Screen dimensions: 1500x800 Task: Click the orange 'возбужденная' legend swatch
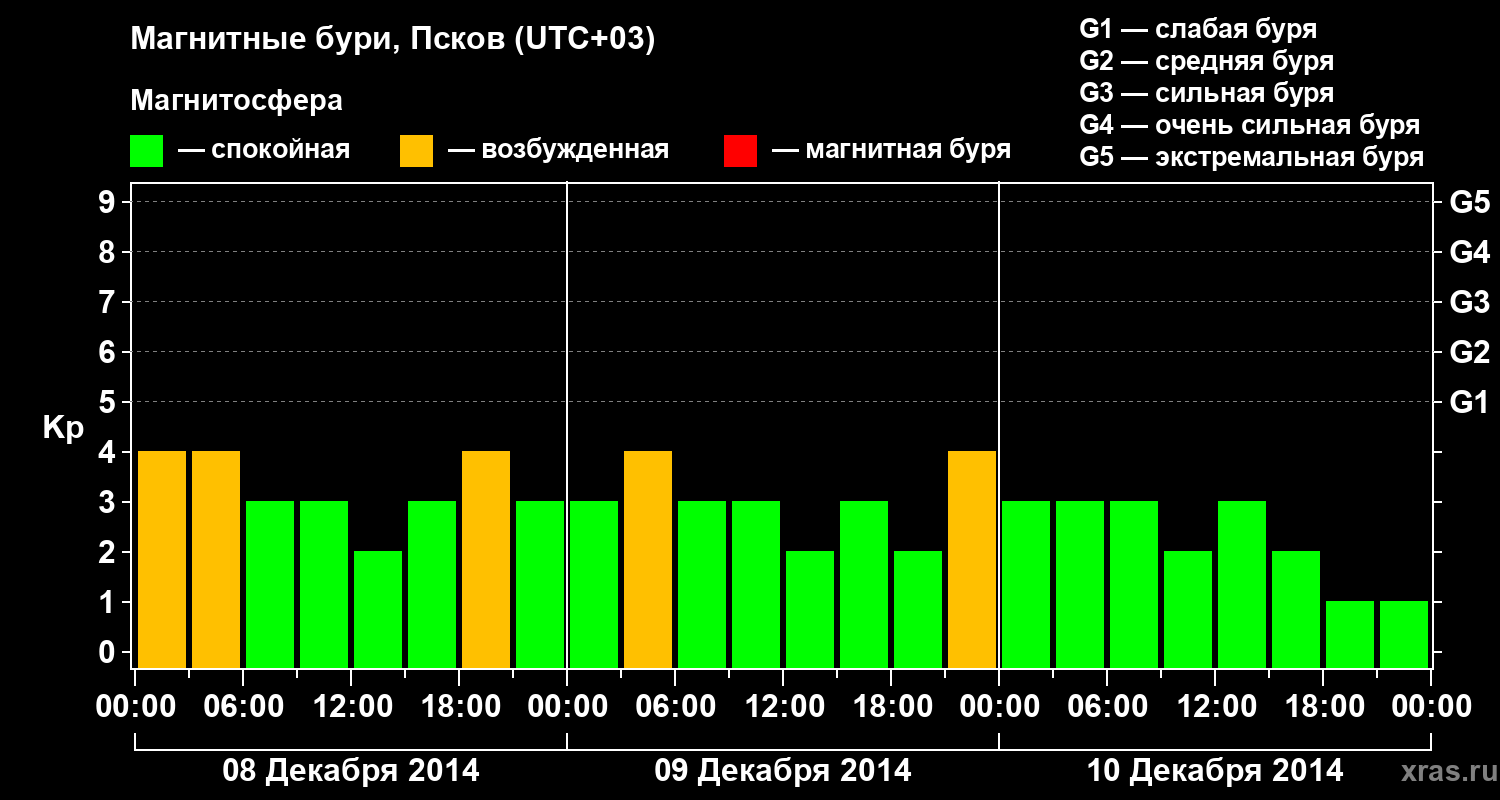click(417, 150)
